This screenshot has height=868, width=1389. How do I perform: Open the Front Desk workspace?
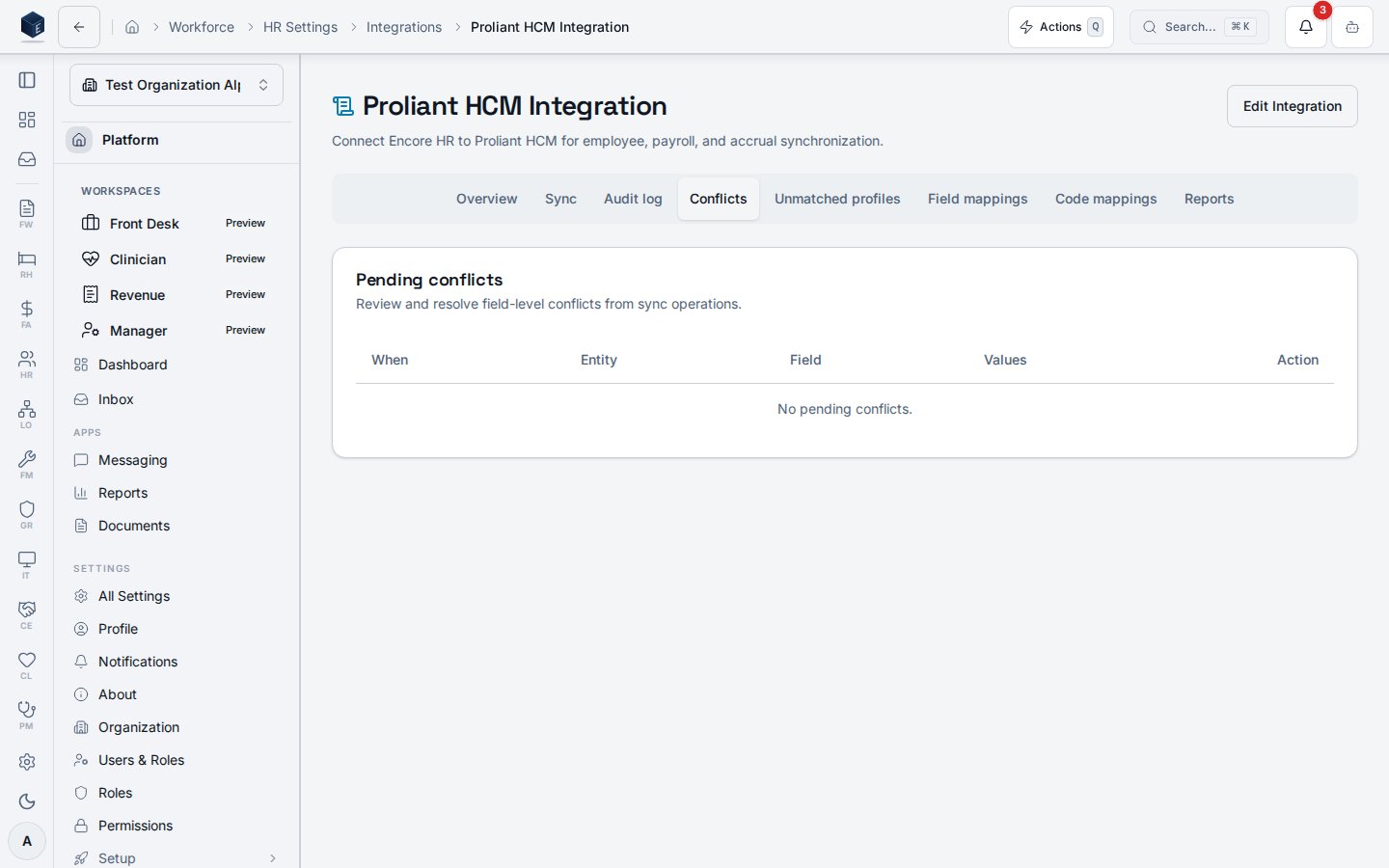coord(177,224)
